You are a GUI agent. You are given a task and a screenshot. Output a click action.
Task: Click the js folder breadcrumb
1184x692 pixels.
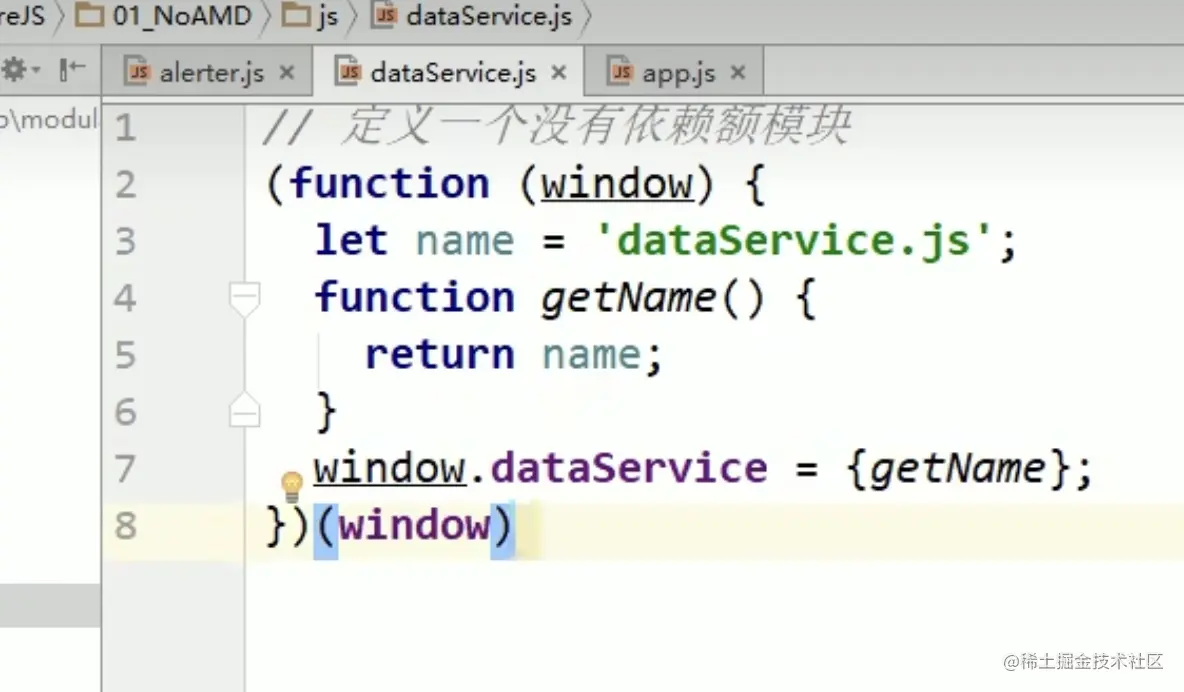(310, 16)
